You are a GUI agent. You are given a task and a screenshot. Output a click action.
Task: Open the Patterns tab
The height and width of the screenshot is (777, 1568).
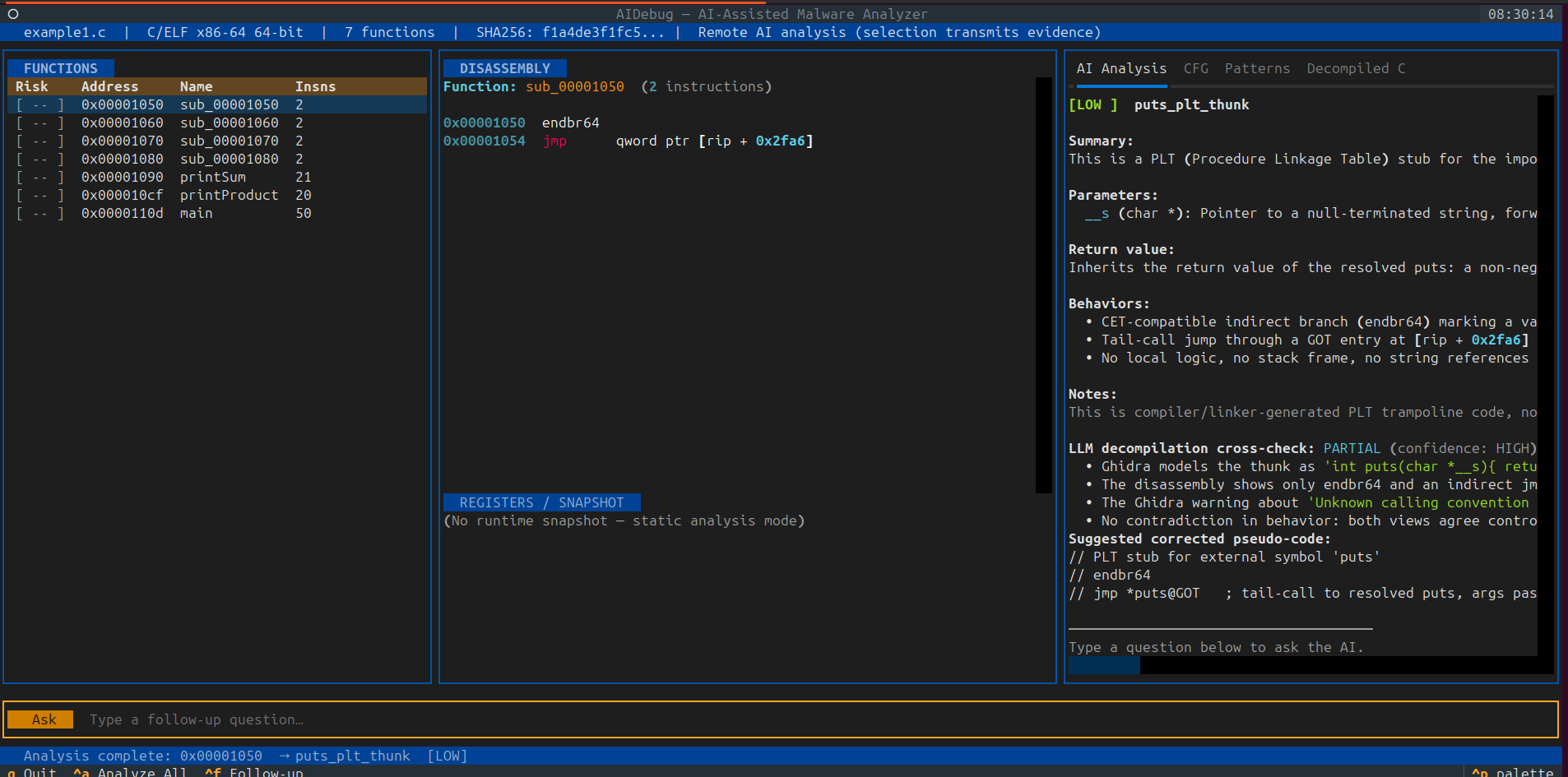tap(1257, 68)
